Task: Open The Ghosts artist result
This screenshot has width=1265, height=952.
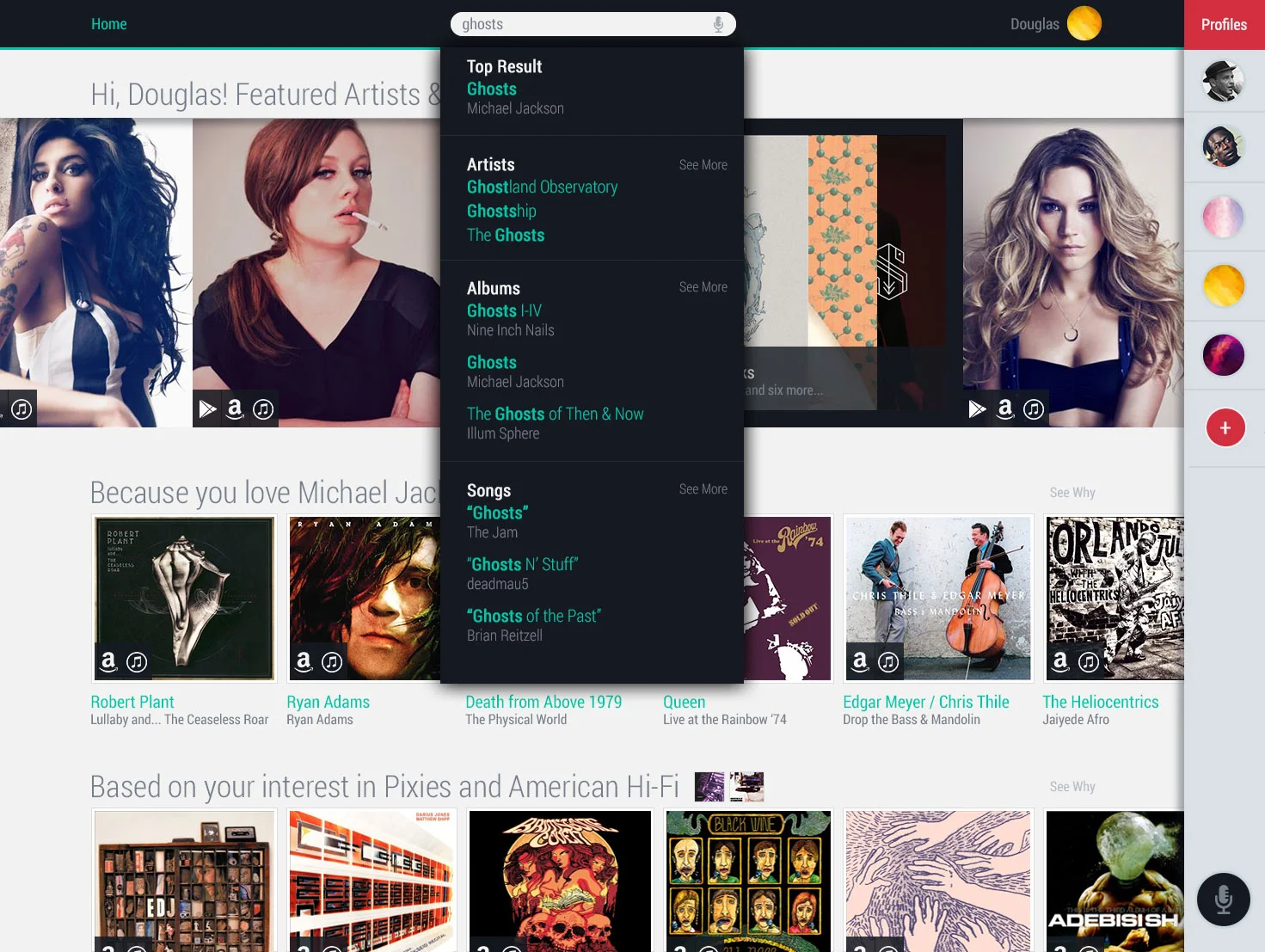Action: point(506,235)
